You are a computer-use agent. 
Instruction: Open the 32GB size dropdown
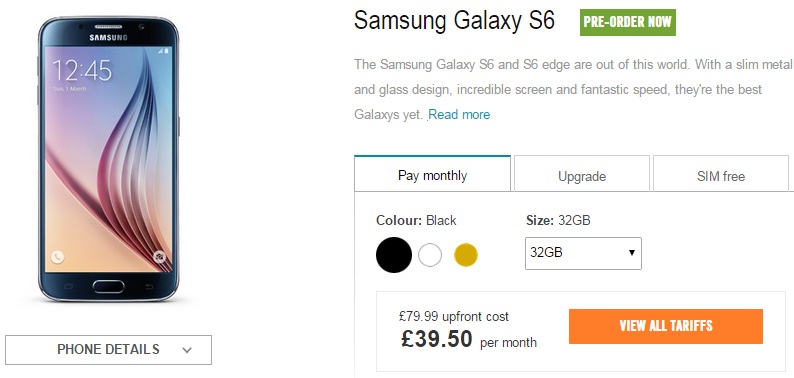[583, 253]
